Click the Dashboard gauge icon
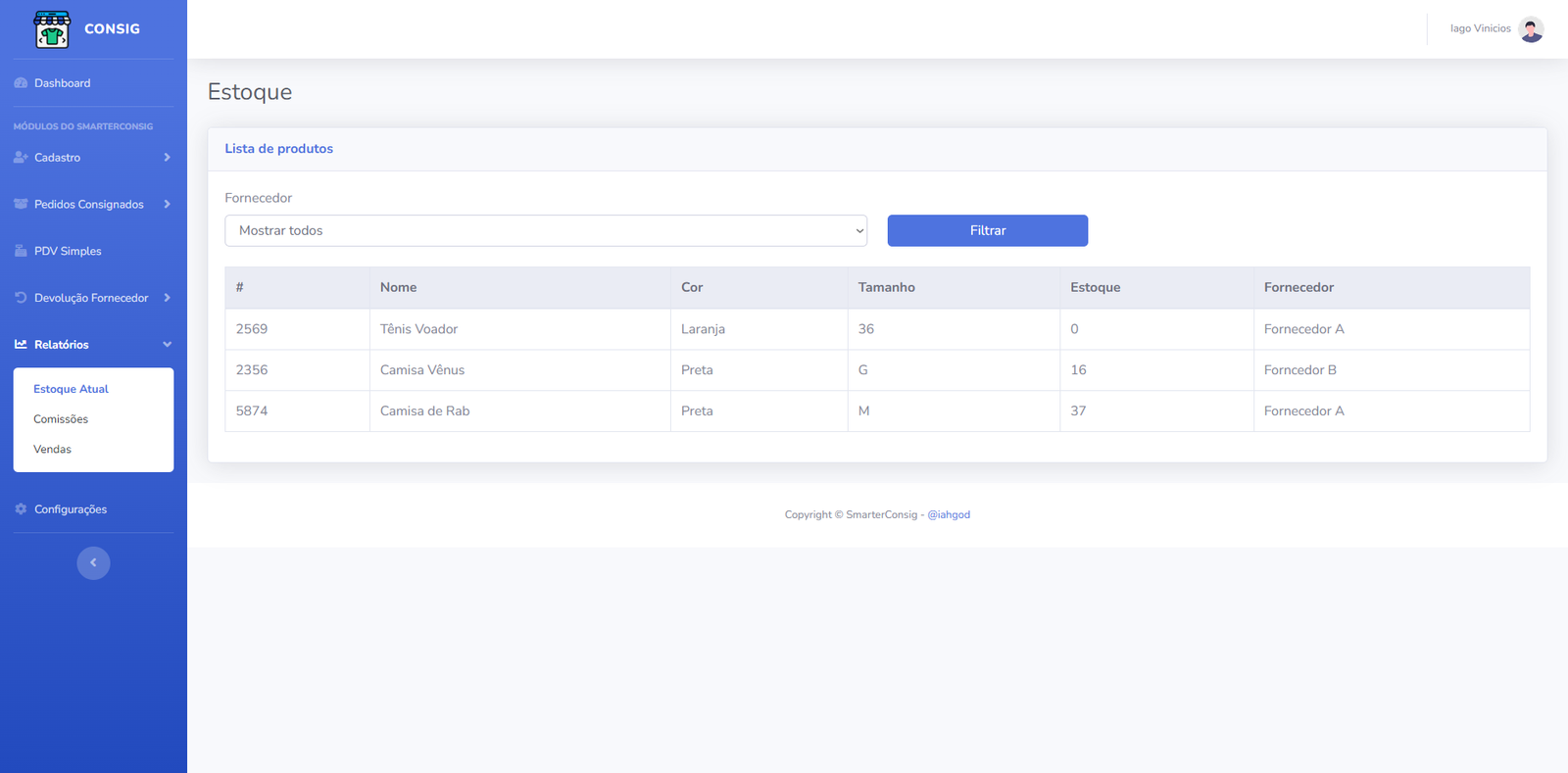Viewport: 1568px width, 773px height. [x=21, y=83]
